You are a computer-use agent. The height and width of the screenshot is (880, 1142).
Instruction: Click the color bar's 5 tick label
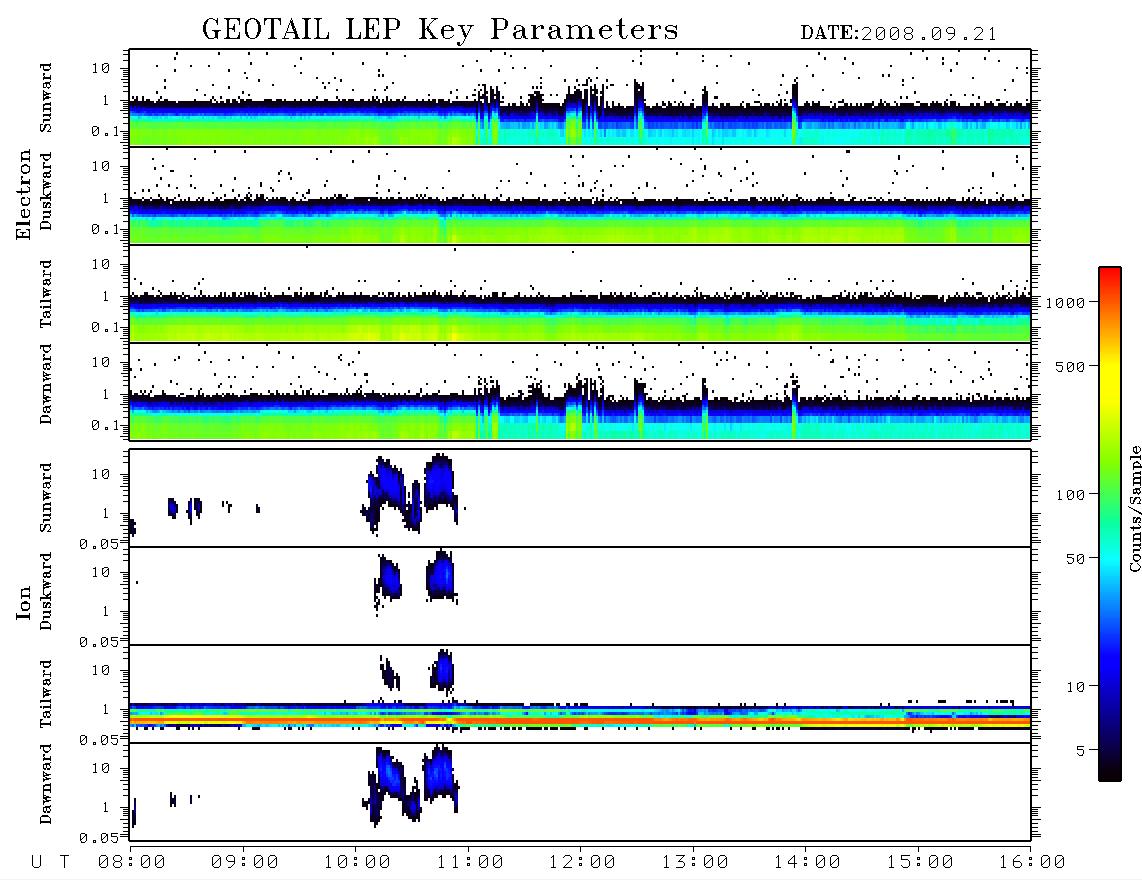click(x=1081, y=751)
